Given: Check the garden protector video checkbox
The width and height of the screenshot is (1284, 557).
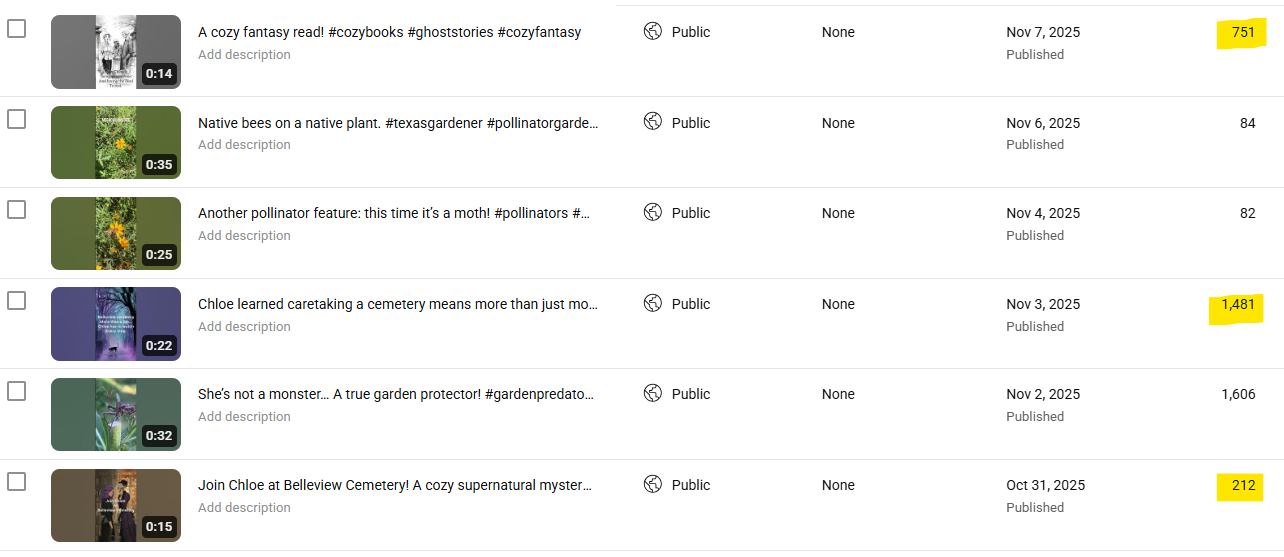Looking at the screenshot, I should point(17,391).
